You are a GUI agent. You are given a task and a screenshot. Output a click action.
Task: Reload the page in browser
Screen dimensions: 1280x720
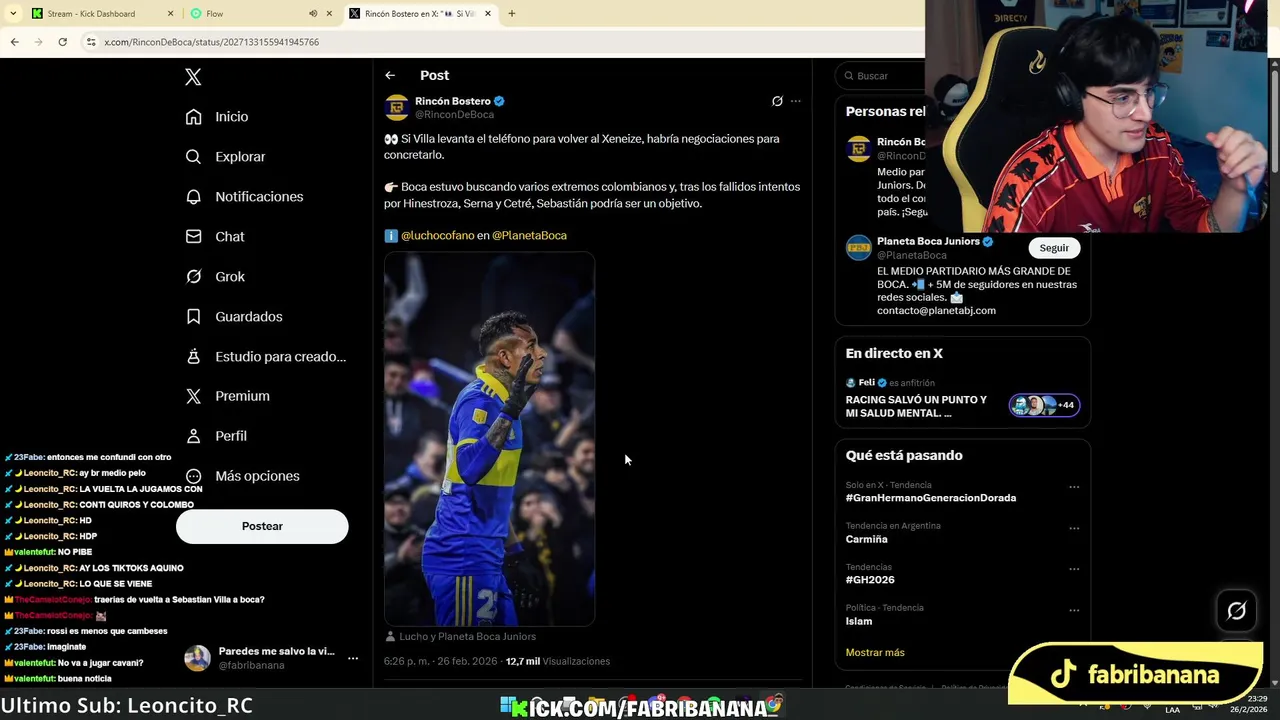coord(62,42)
